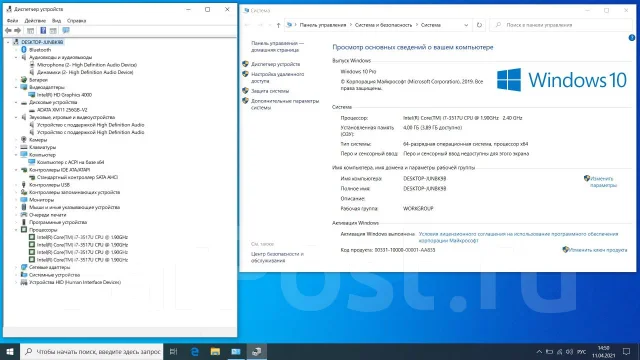Collapse the Видеоадаптеры node
The width and height of the screenshot is (640, 360).
point(16,87)
